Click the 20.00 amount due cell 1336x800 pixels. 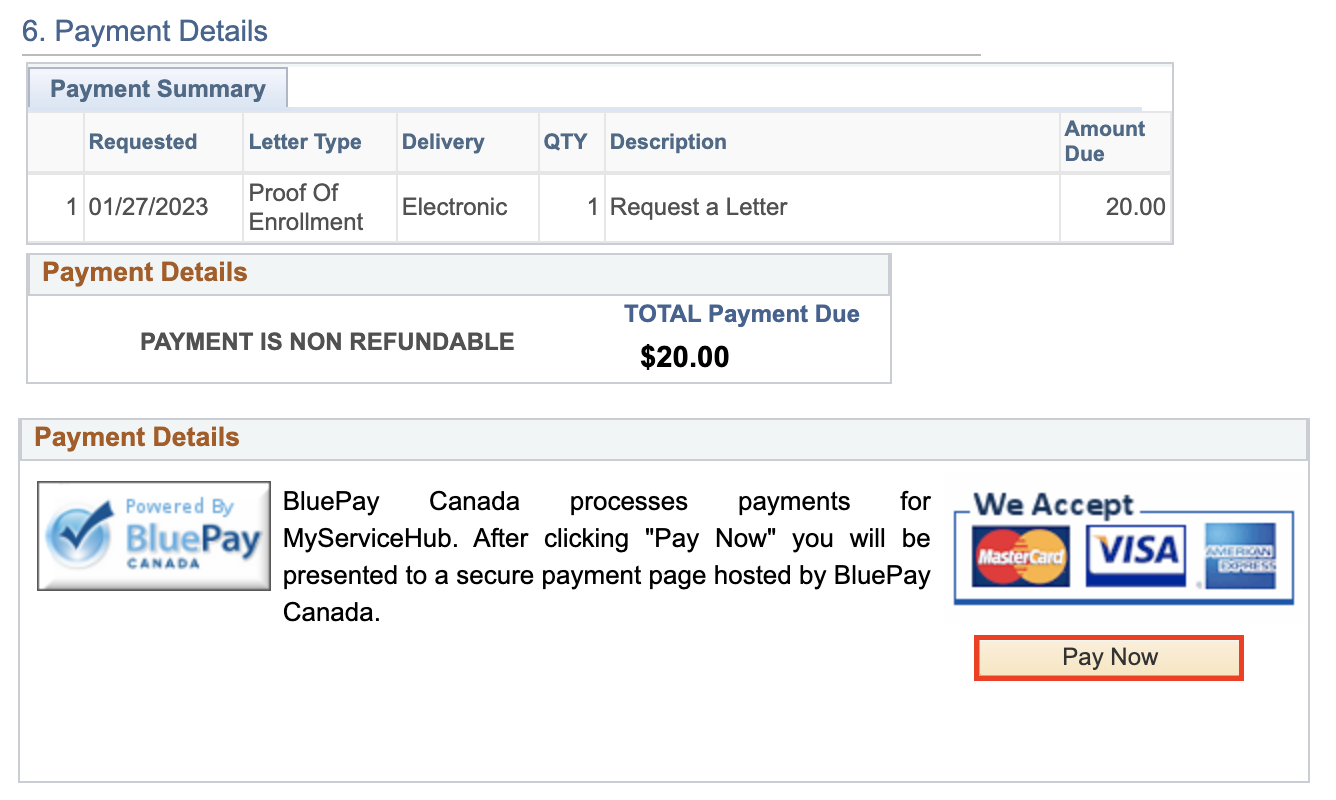tap(1135, 208)
